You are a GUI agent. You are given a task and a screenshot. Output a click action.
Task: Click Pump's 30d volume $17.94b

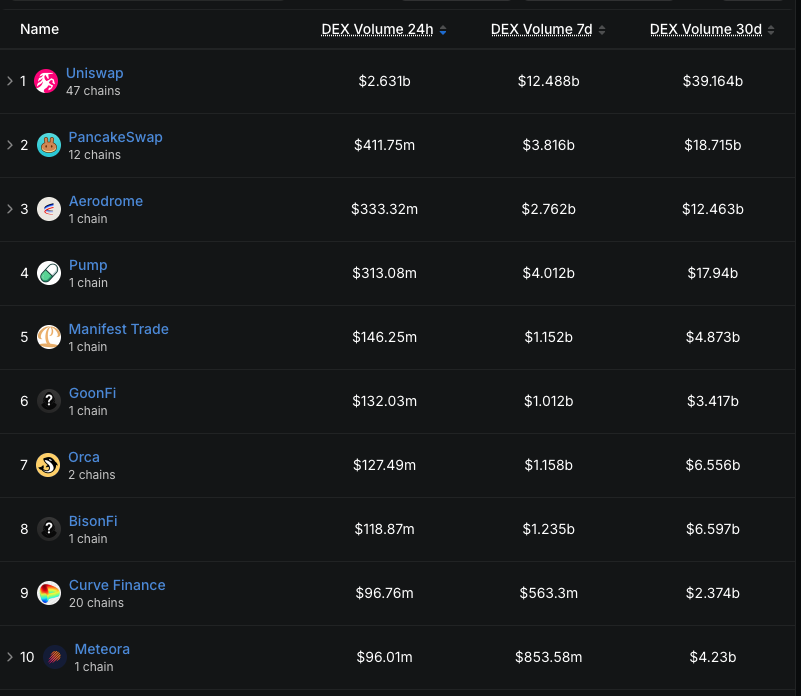coord(713,273)
